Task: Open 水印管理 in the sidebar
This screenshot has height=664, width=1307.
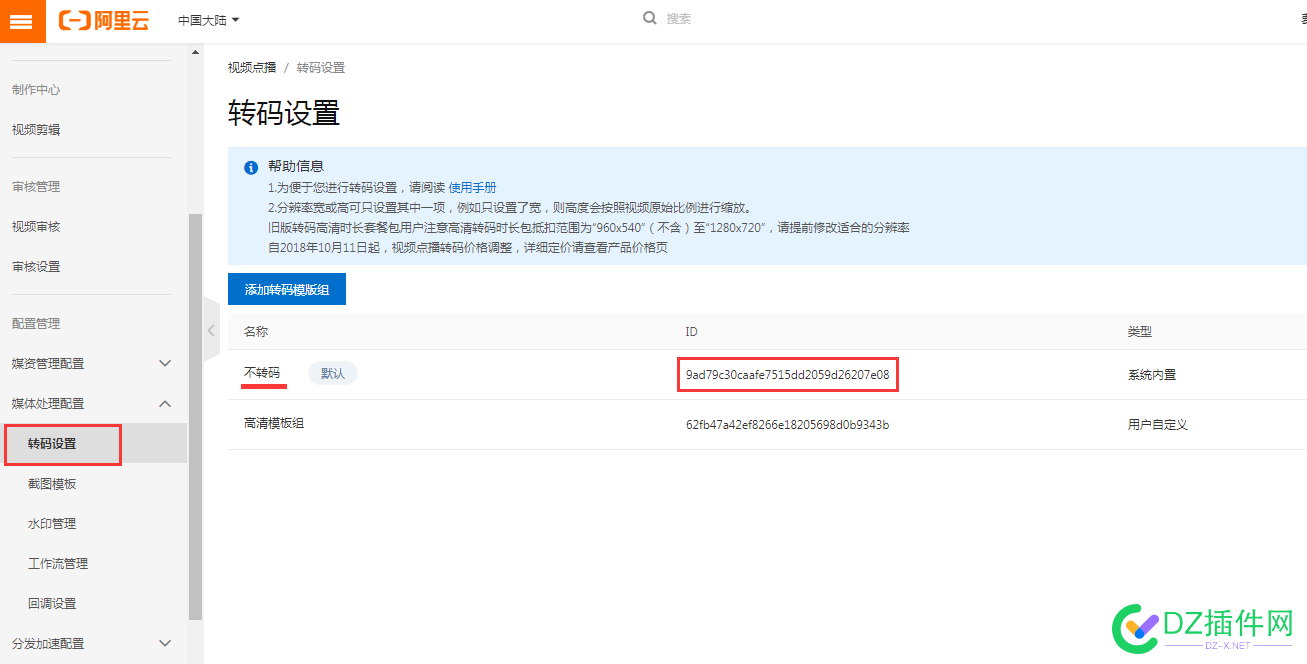Action: click(x=52, y=524)
